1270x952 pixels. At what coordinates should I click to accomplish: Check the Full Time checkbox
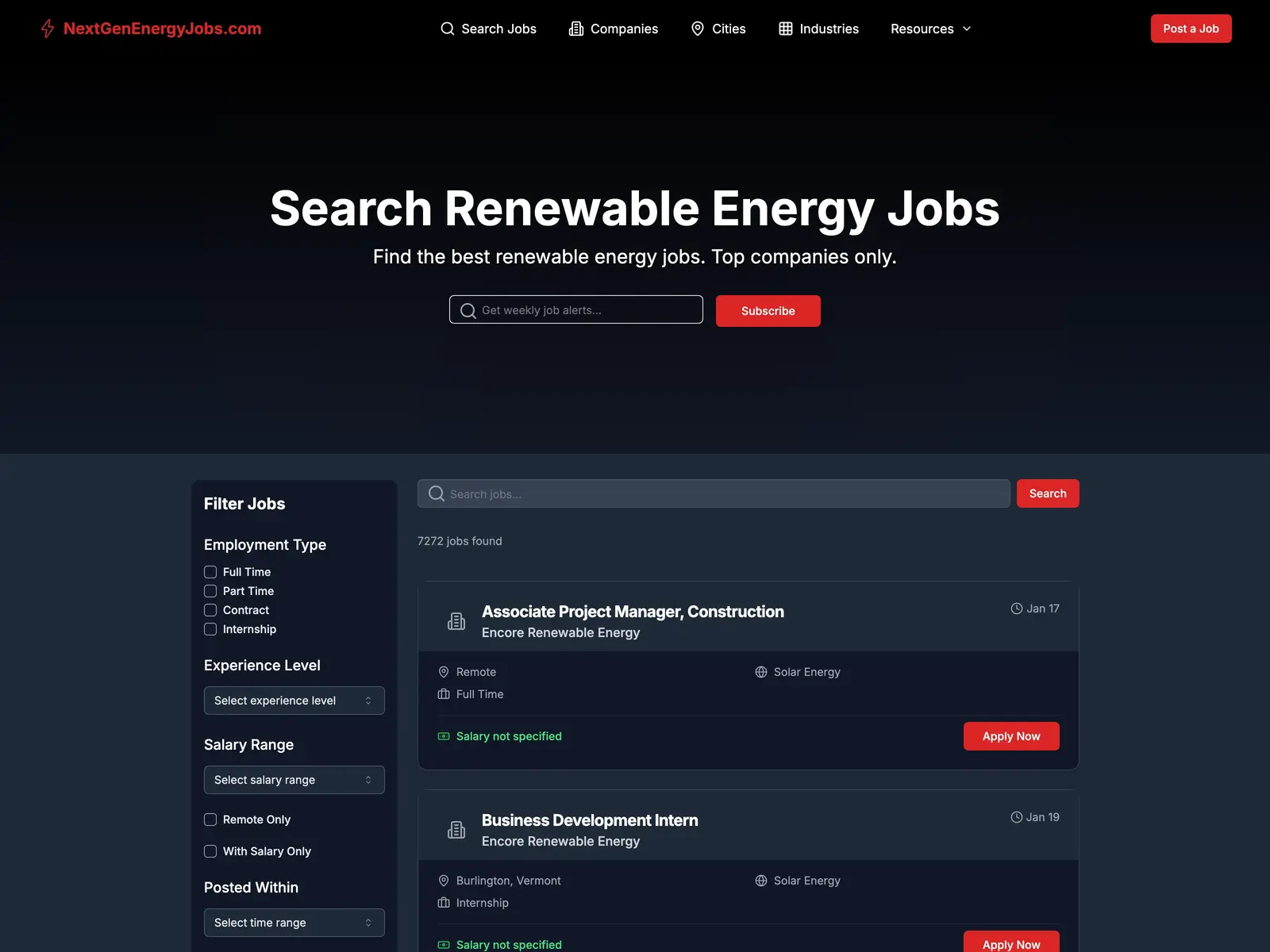pyautogui.click(x=210, y=572)
